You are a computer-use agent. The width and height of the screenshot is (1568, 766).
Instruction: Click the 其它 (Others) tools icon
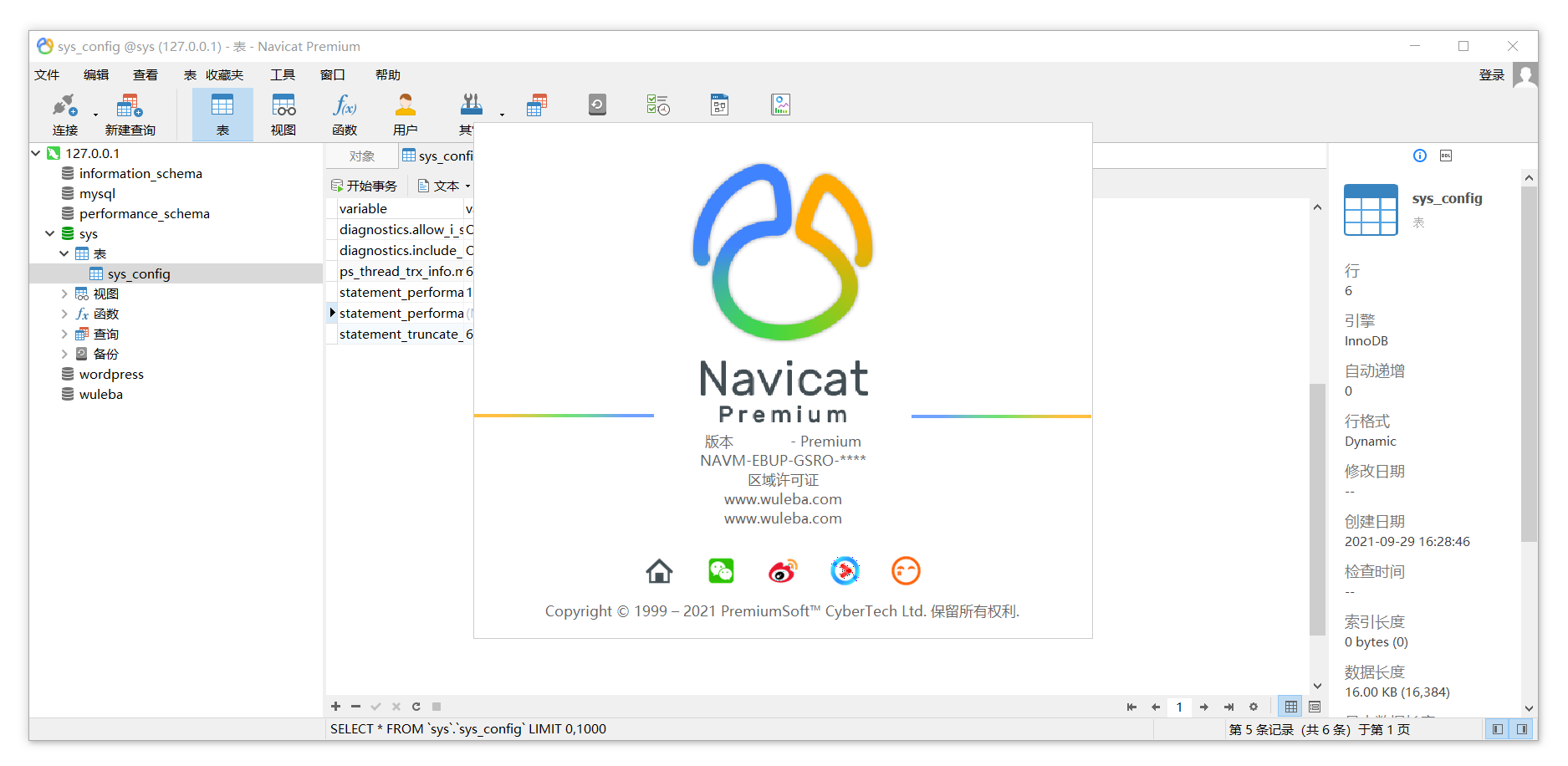pos(471,105)
